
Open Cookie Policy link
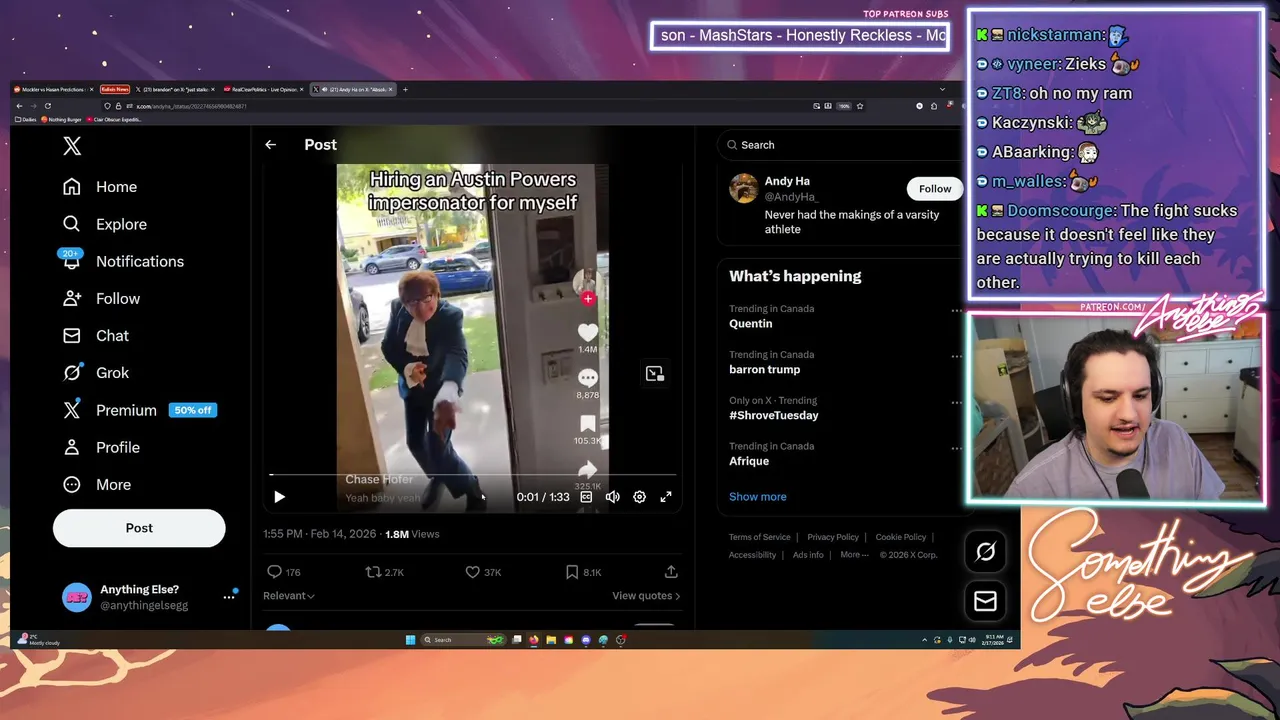pyautogui.click(x=901, y=537)
